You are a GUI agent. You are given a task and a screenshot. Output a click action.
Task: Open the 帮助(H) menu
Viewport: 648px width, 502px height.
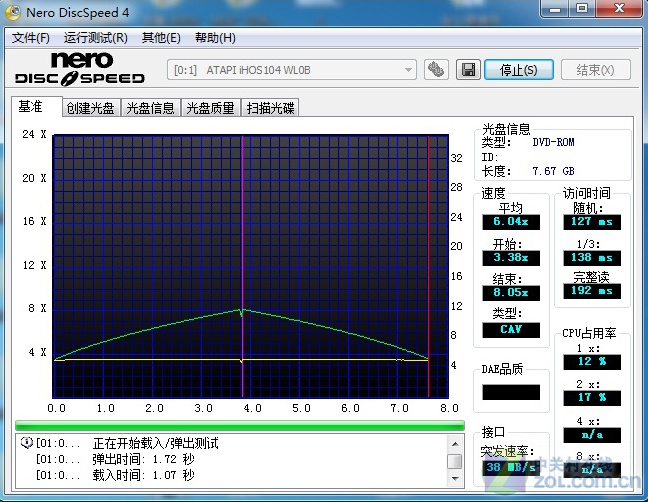[215, 38]
